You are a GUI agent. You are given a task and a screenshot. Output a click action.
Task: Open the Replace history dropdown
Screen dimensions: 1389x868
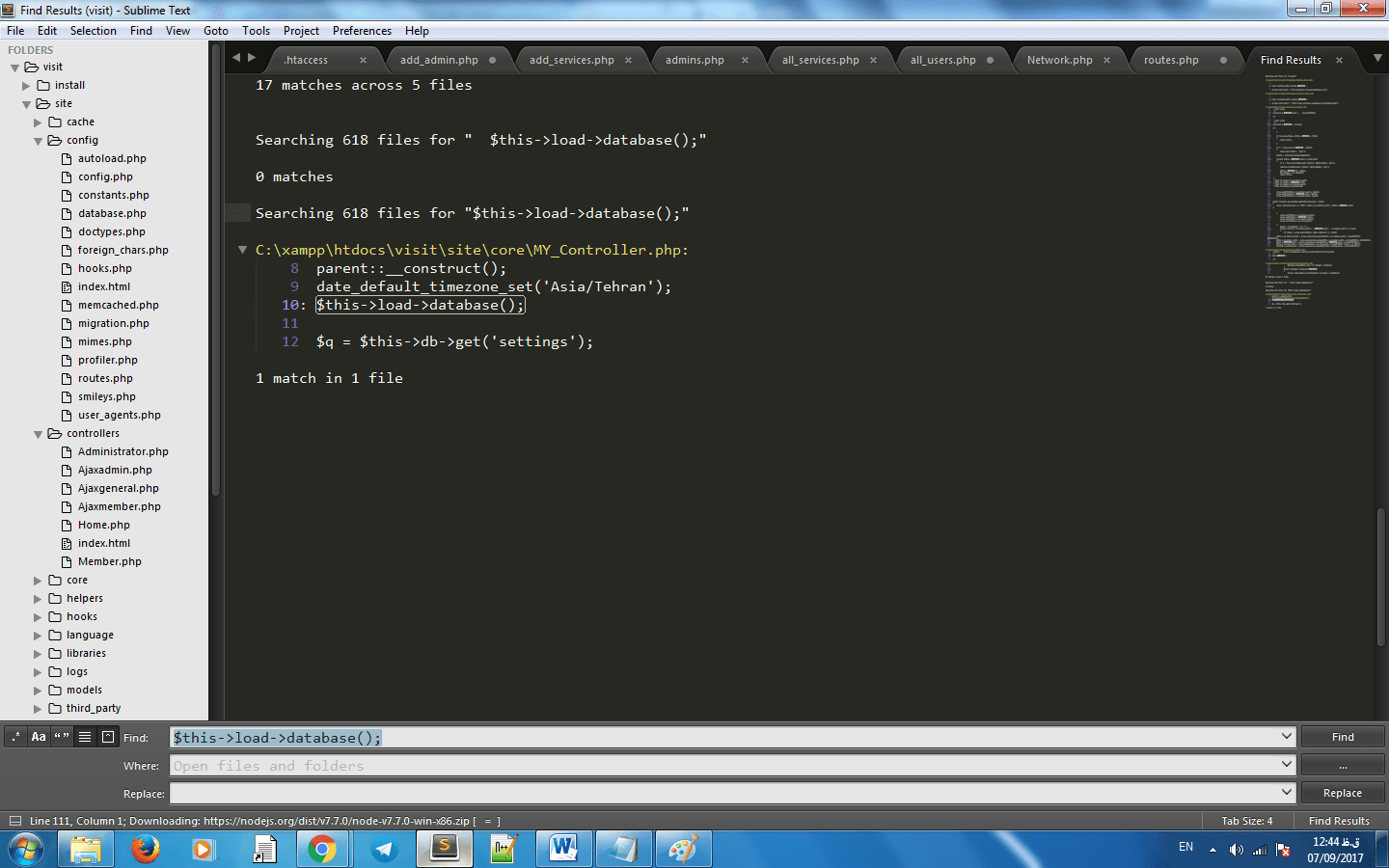(x=1287, y=793)
